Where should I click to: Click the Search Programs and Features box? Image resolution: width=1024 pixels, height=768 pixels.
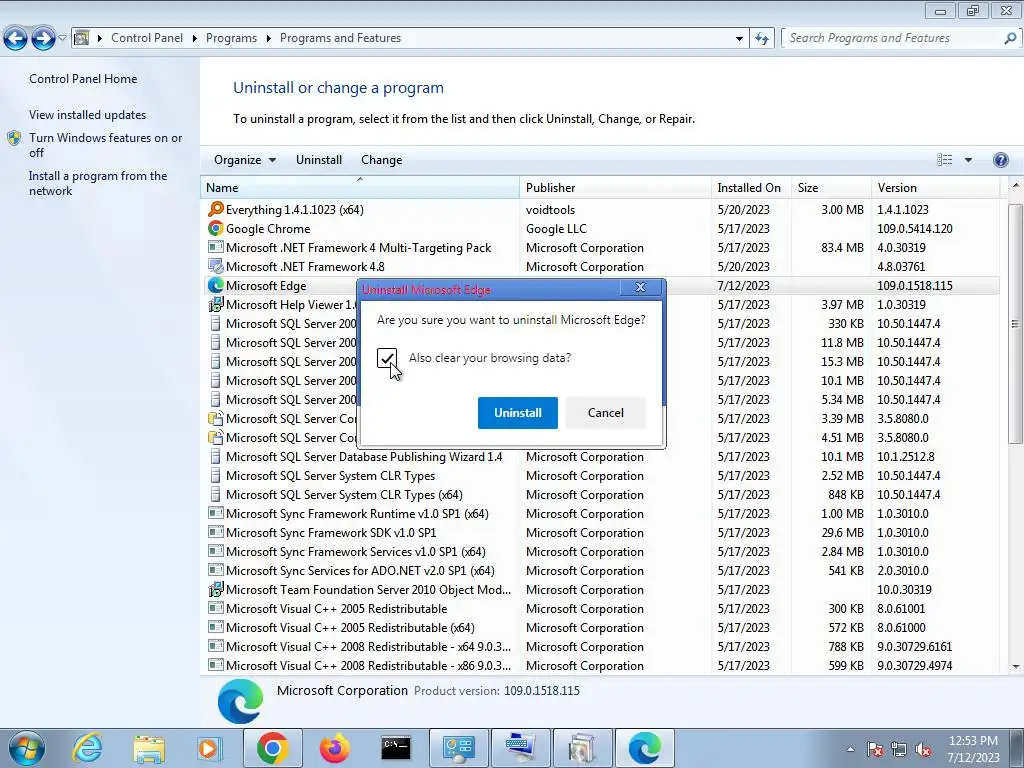click(x=893, y=39)
